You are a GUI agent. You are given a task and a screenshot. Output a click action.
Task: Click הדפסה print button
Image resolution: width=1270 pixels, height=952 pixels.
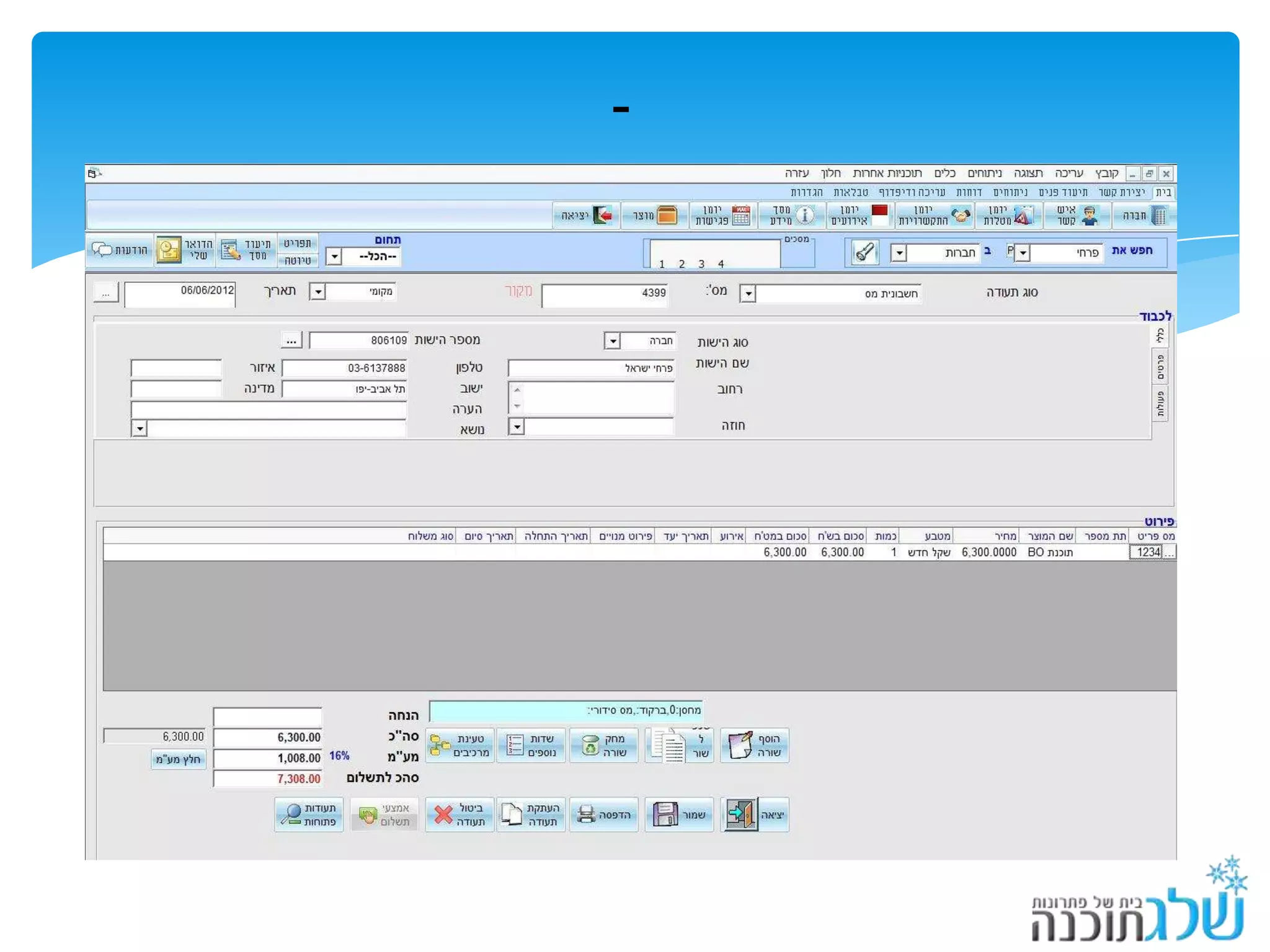(x=604, y=814)
